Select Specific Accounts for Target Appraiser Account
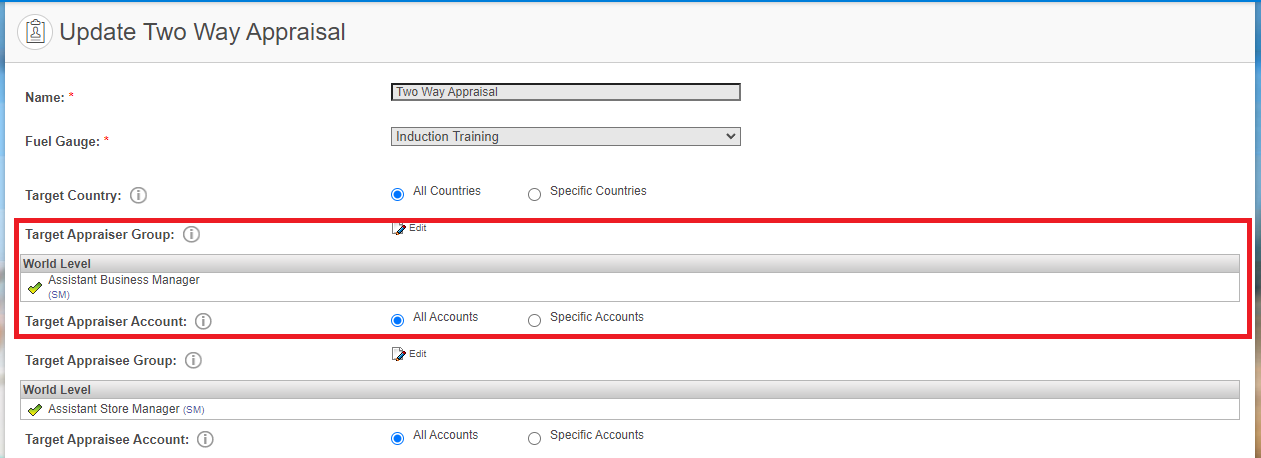This screenshot has width=1261, height=458. tap(534, 320)
